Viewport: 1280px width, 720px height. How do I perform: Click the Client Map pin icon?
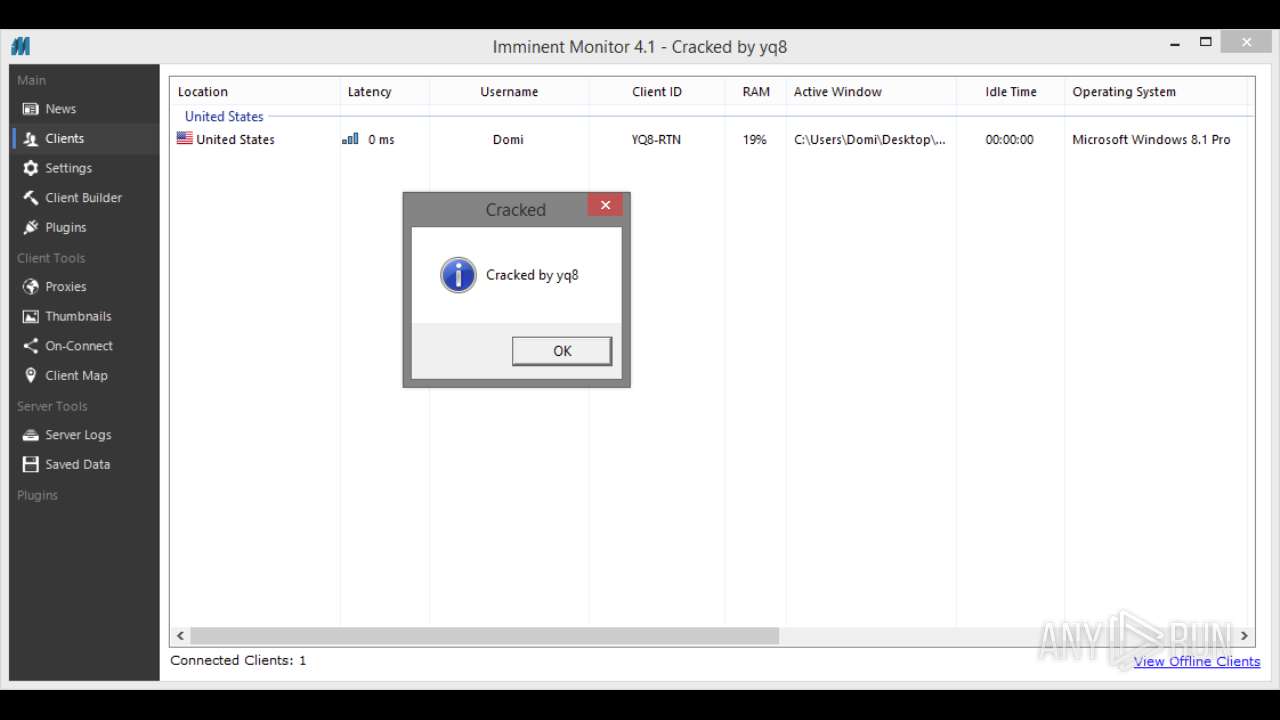(30, 375)
